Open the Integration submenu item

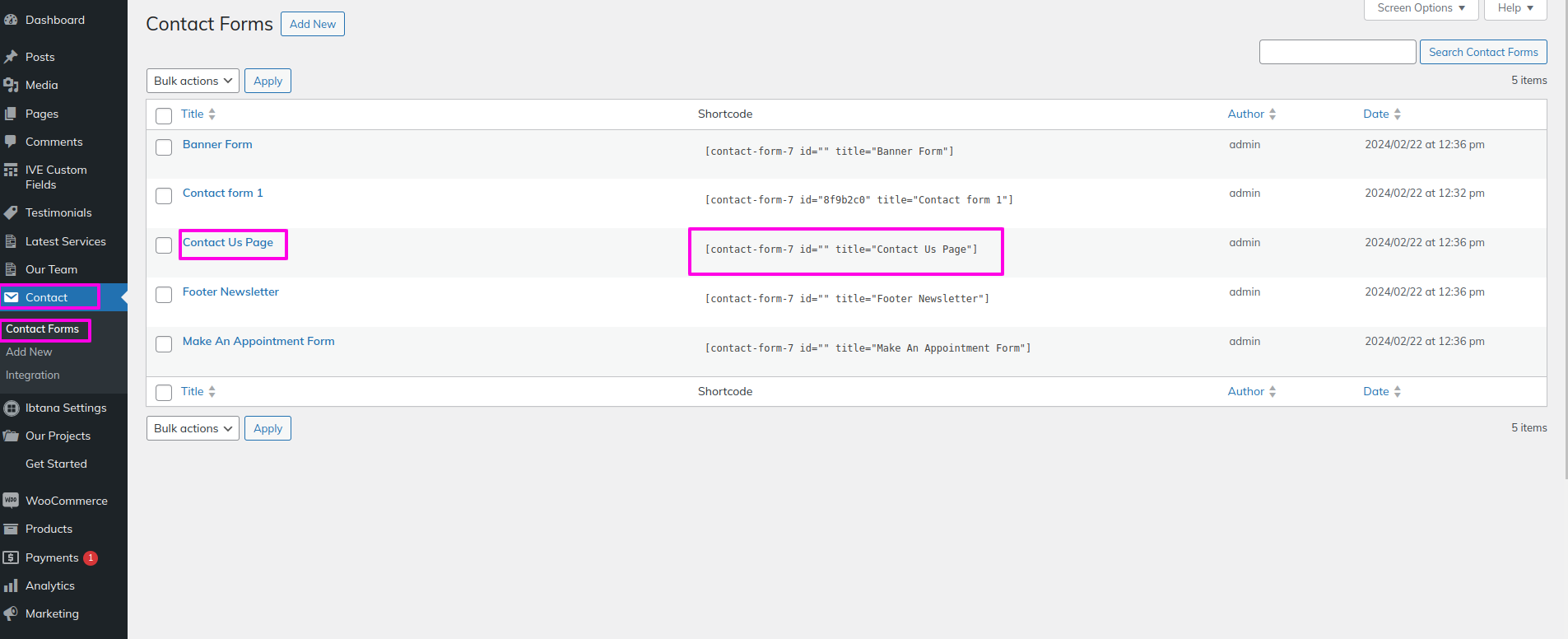(33, 375)
